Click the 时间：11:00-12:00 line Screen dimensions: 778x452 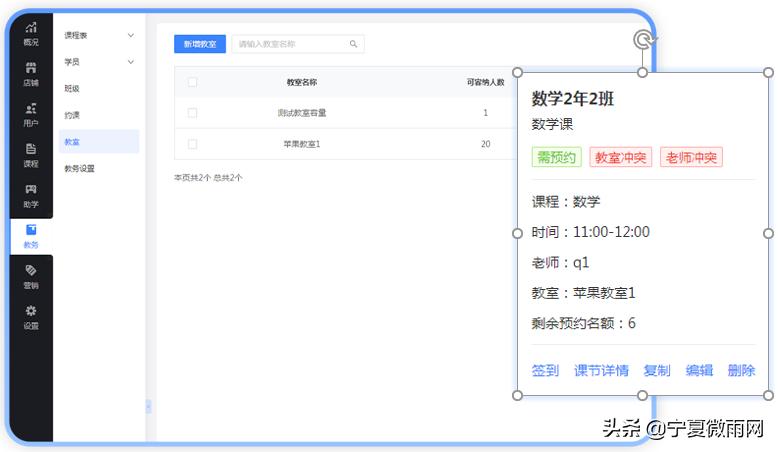(x=590, y=232)
